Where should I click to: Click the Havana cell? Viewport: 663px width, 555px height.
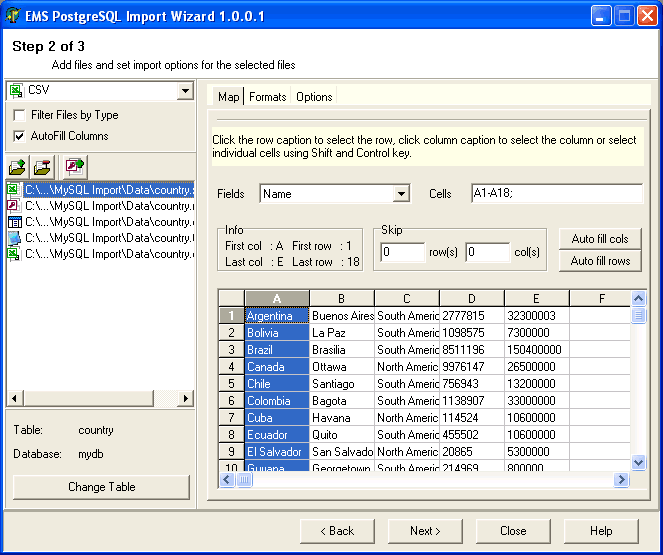(342, 418)
